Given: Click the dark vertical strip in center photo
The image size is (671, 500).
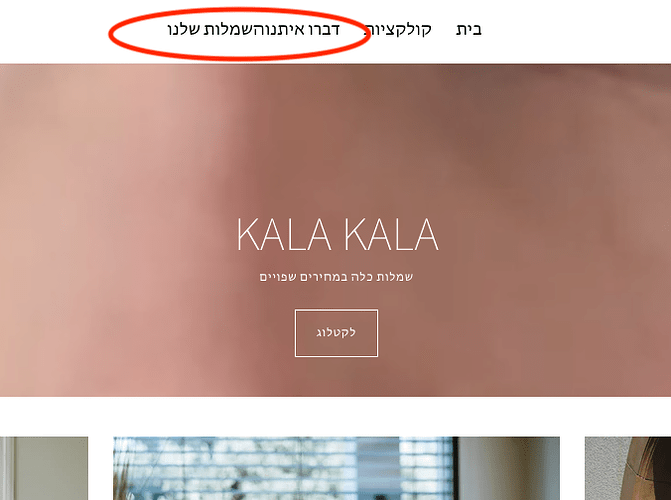Looking at the screenshot, I should pos(455,468).
